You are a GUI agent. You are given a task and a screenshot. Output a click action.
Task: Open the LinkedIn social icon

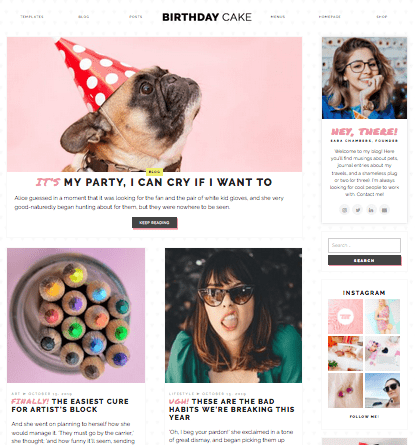click(371, 210)
